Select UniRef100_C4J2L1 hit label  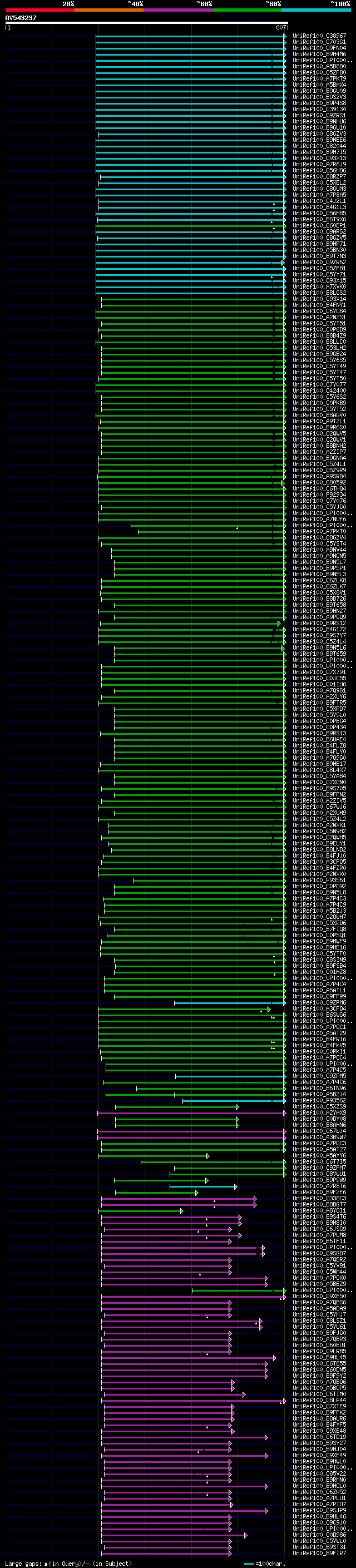[319, 201]
